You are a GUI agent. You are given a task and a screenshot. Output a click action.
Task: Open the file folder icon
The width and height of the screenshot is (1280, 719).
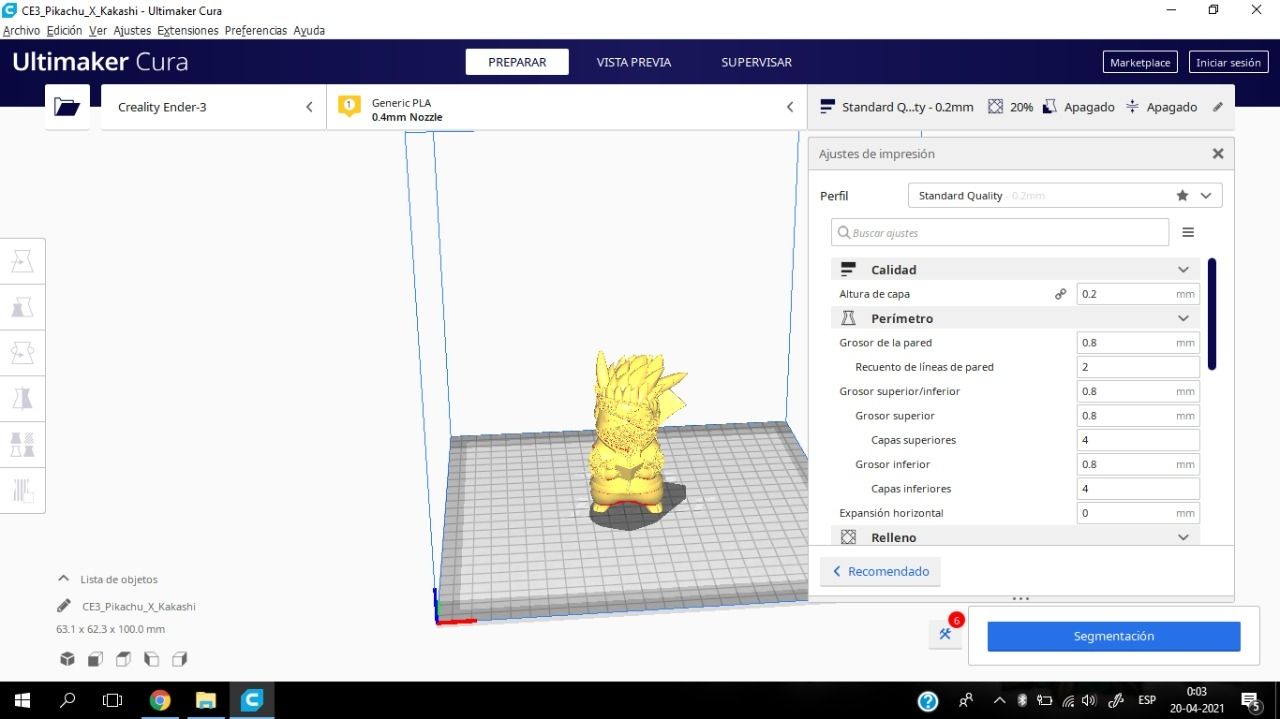pyautogui.click(x=67, y=107)
